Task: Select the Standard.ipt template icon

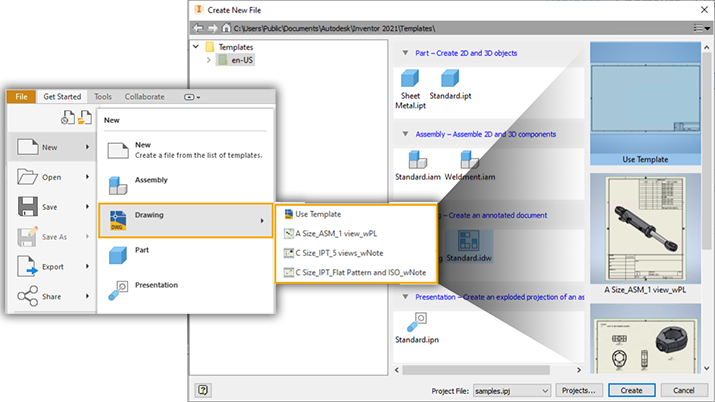Action: tap(450, 78)
